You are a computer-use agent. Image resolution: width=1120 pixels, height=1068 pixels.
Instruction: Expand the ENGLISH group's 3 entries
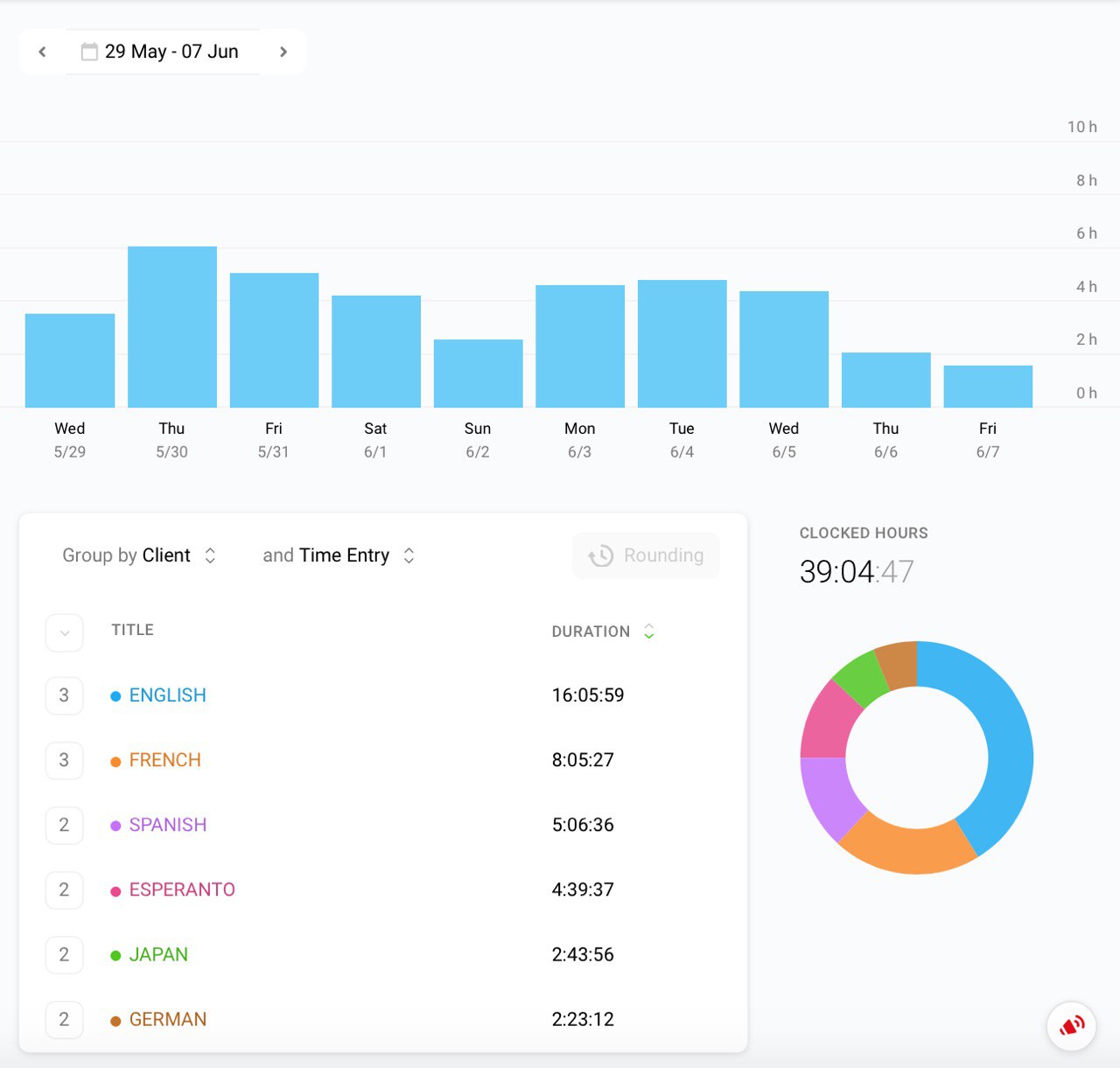tap(64, 695)
